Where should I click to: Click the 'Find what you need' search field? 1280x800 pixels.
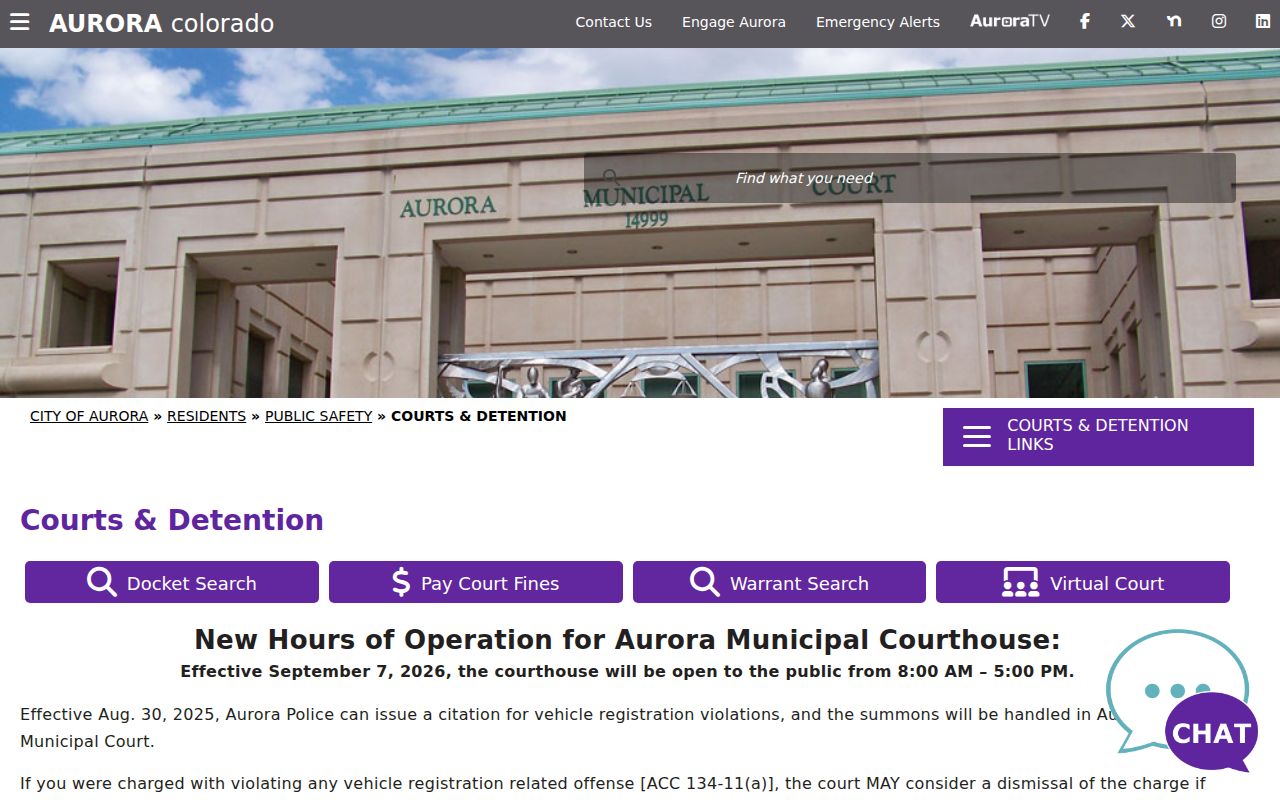910,178
